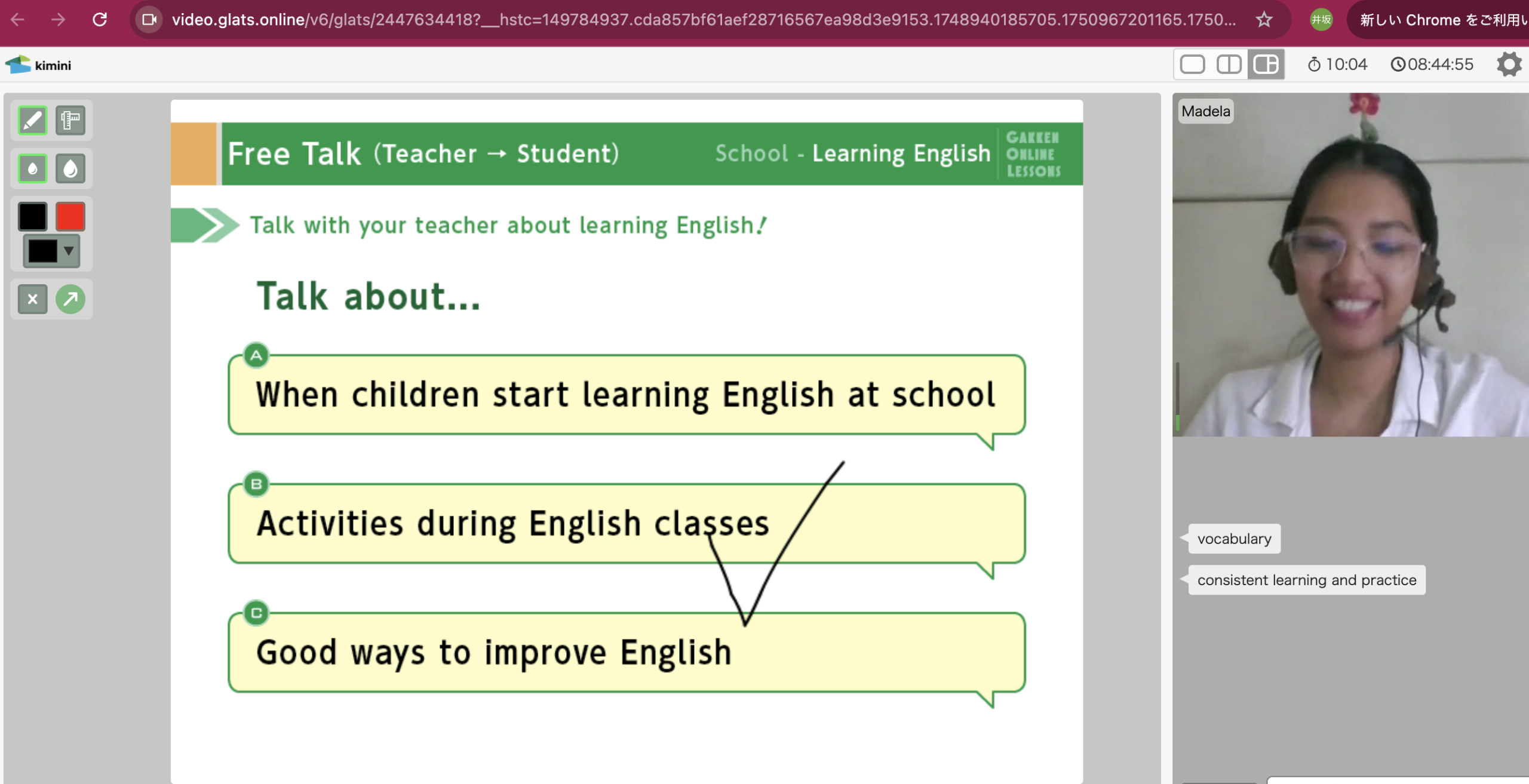Click the camera icon in address bar

[x=149, y=20]
